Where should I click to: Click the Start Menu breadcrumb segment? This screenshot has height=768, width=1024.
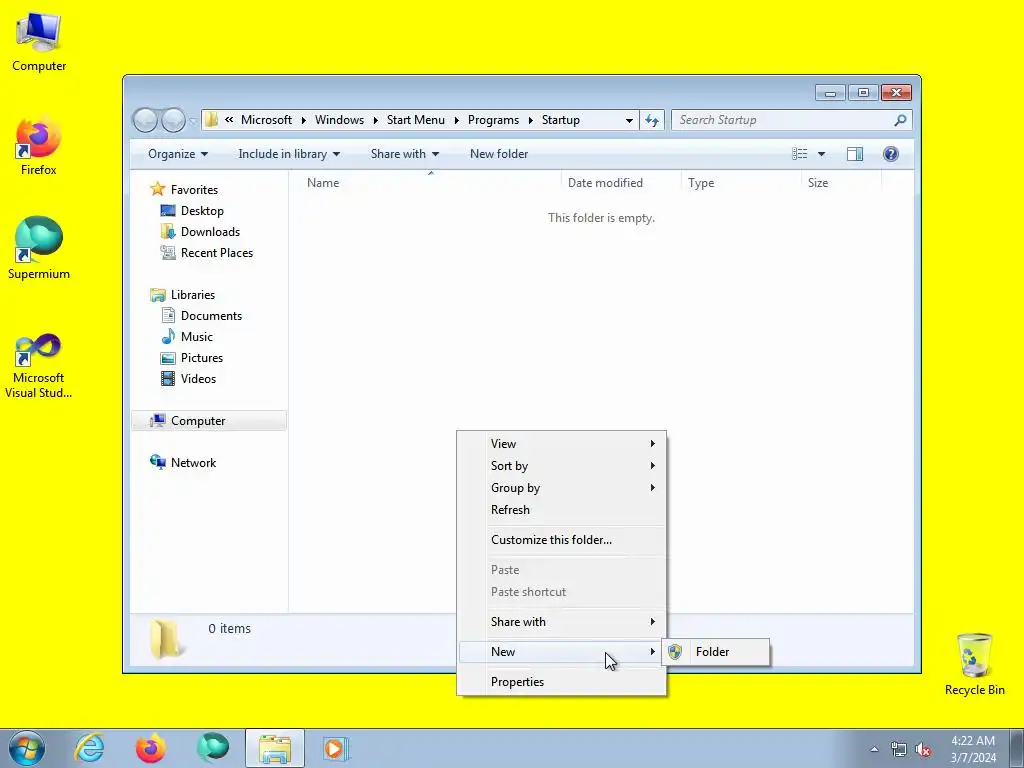(x=415, y=120)
